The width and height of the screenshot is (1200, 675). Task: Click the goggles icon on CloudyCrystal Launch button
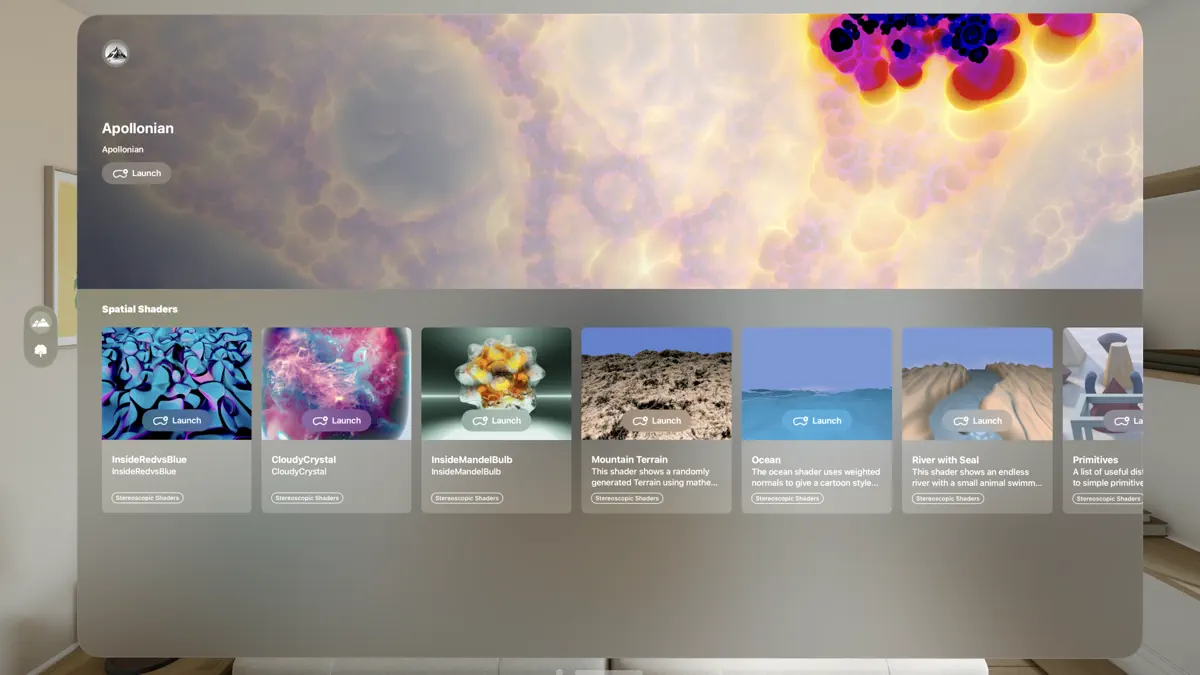point(320,421)
